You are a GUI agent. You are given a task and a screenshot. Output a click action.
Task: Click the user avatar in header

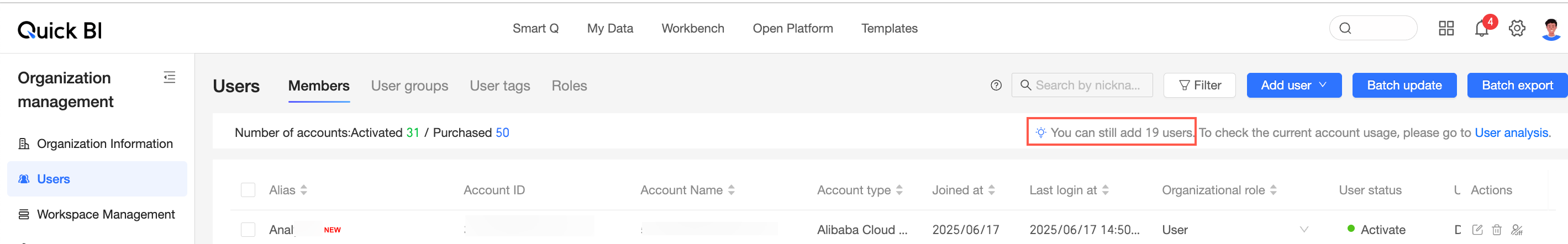point(1551,29)
